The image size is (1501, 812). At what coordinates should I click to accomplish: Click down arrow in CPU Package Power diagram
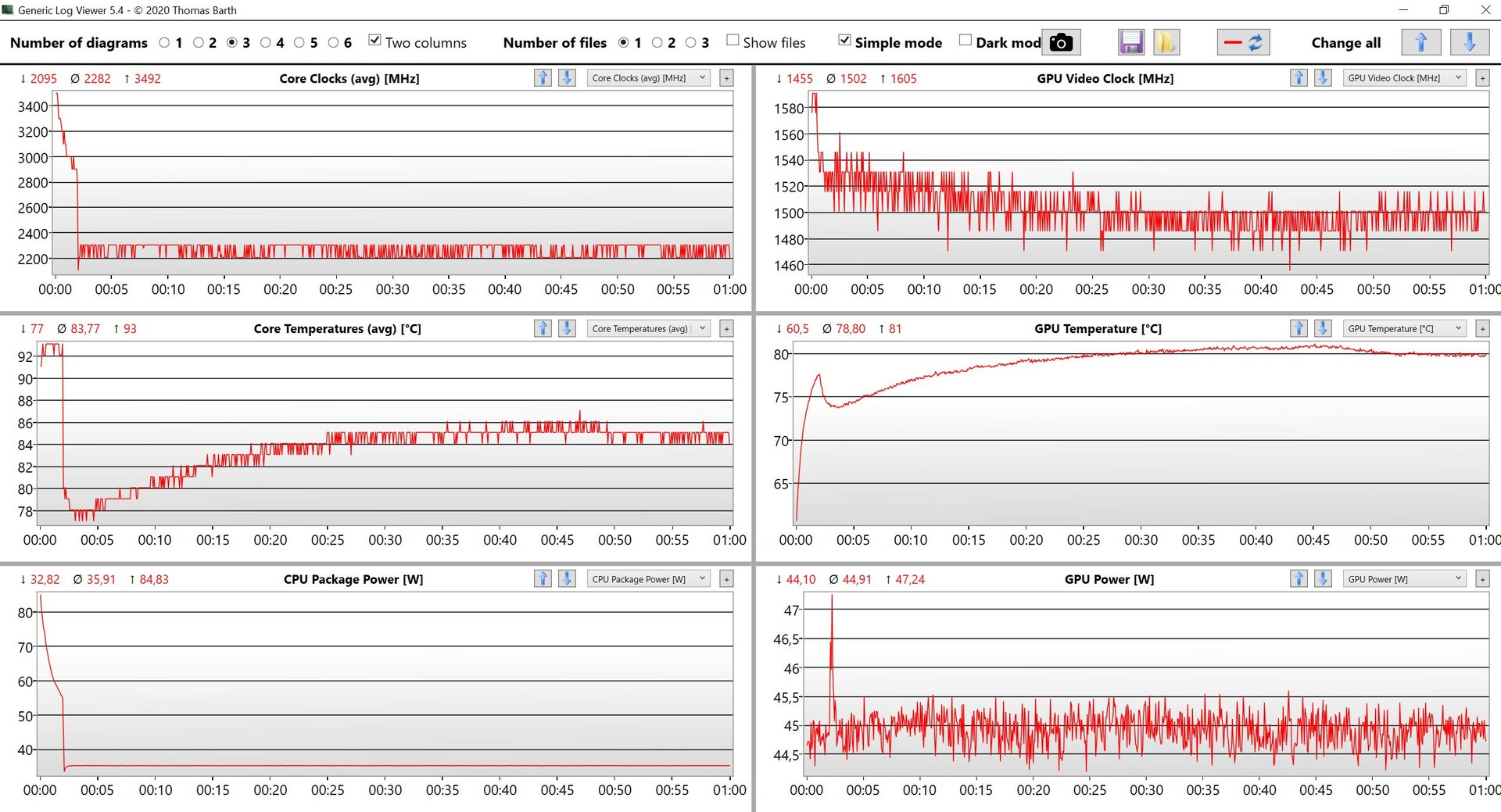[568, 578]
